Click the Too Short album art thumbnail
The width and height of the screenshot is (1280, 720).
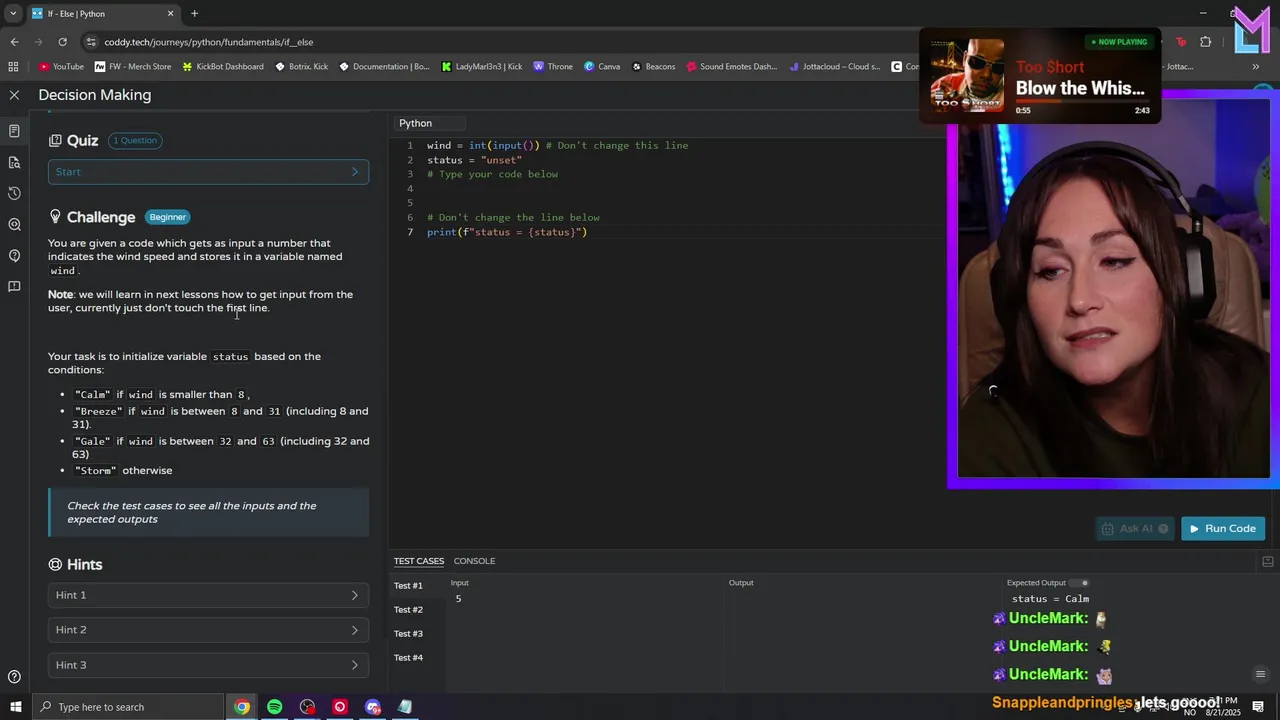[x=966, y=74]
